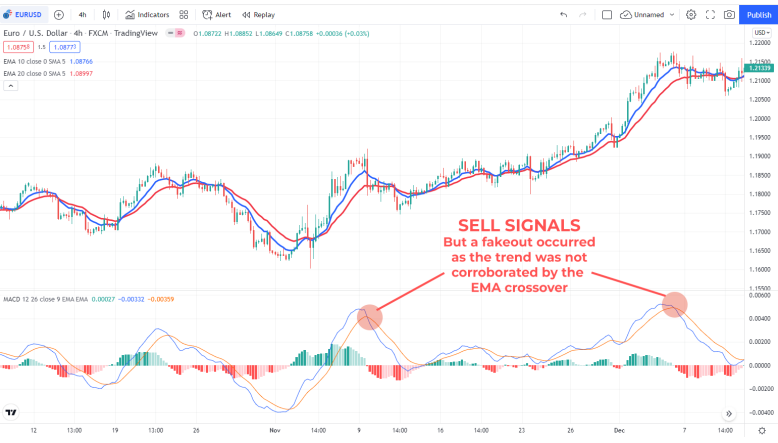Open the indicator templates grid

(185, 15)
